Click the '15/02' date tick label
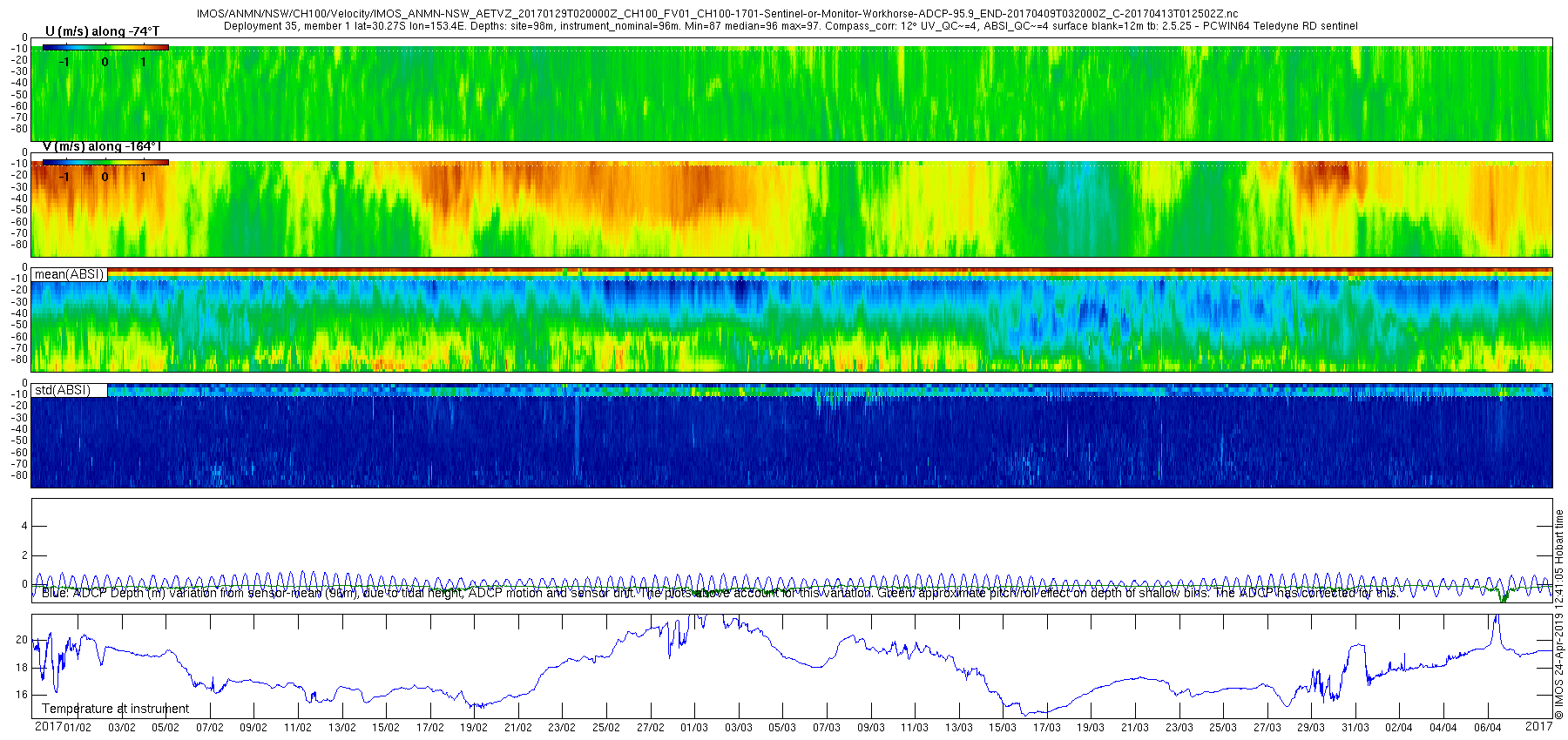Viewport: 1568px width, 740px height. click(x=386, y=728)
